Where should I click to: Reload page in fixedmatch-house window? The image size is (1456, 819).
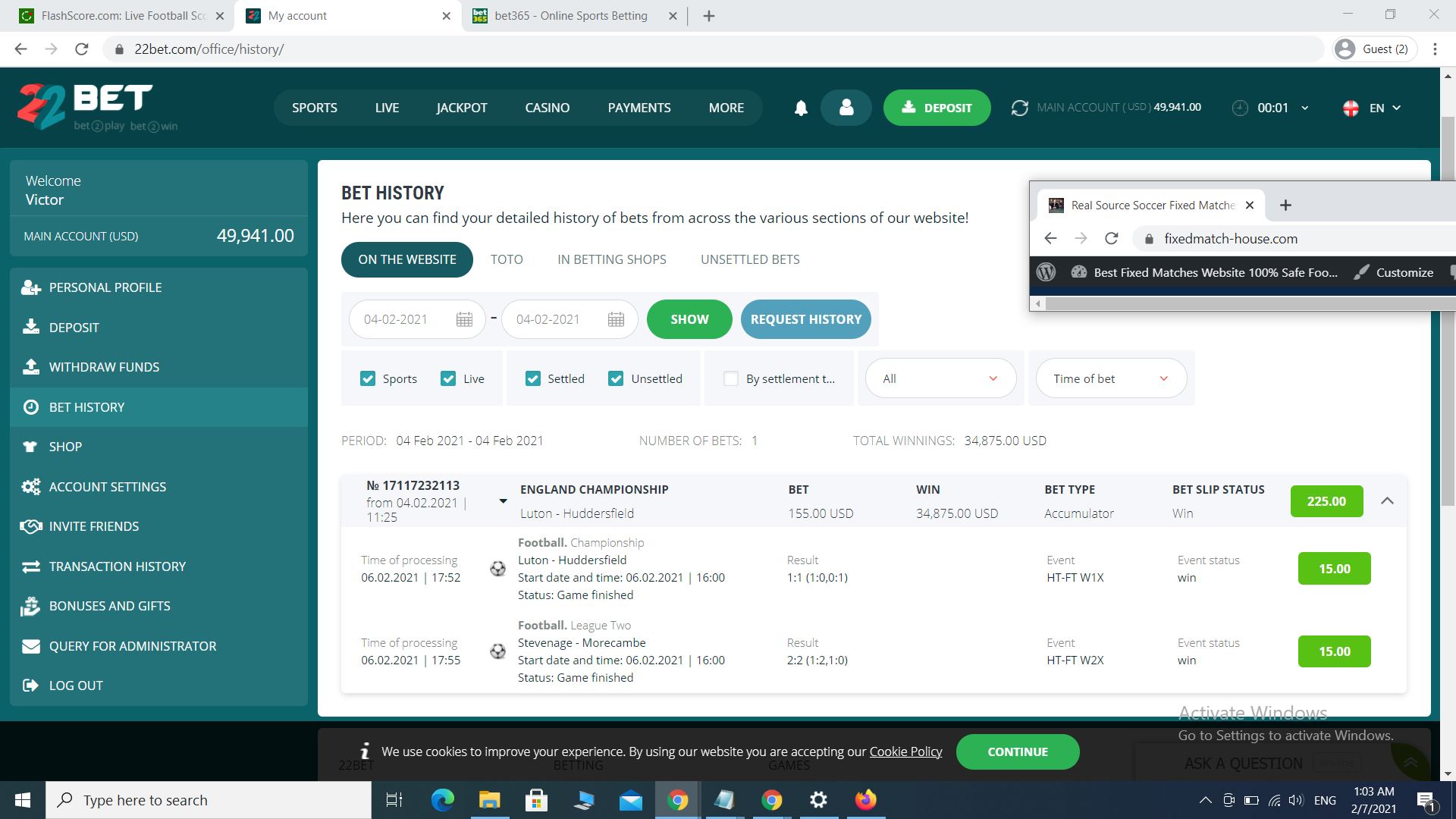click(1111, 238)
